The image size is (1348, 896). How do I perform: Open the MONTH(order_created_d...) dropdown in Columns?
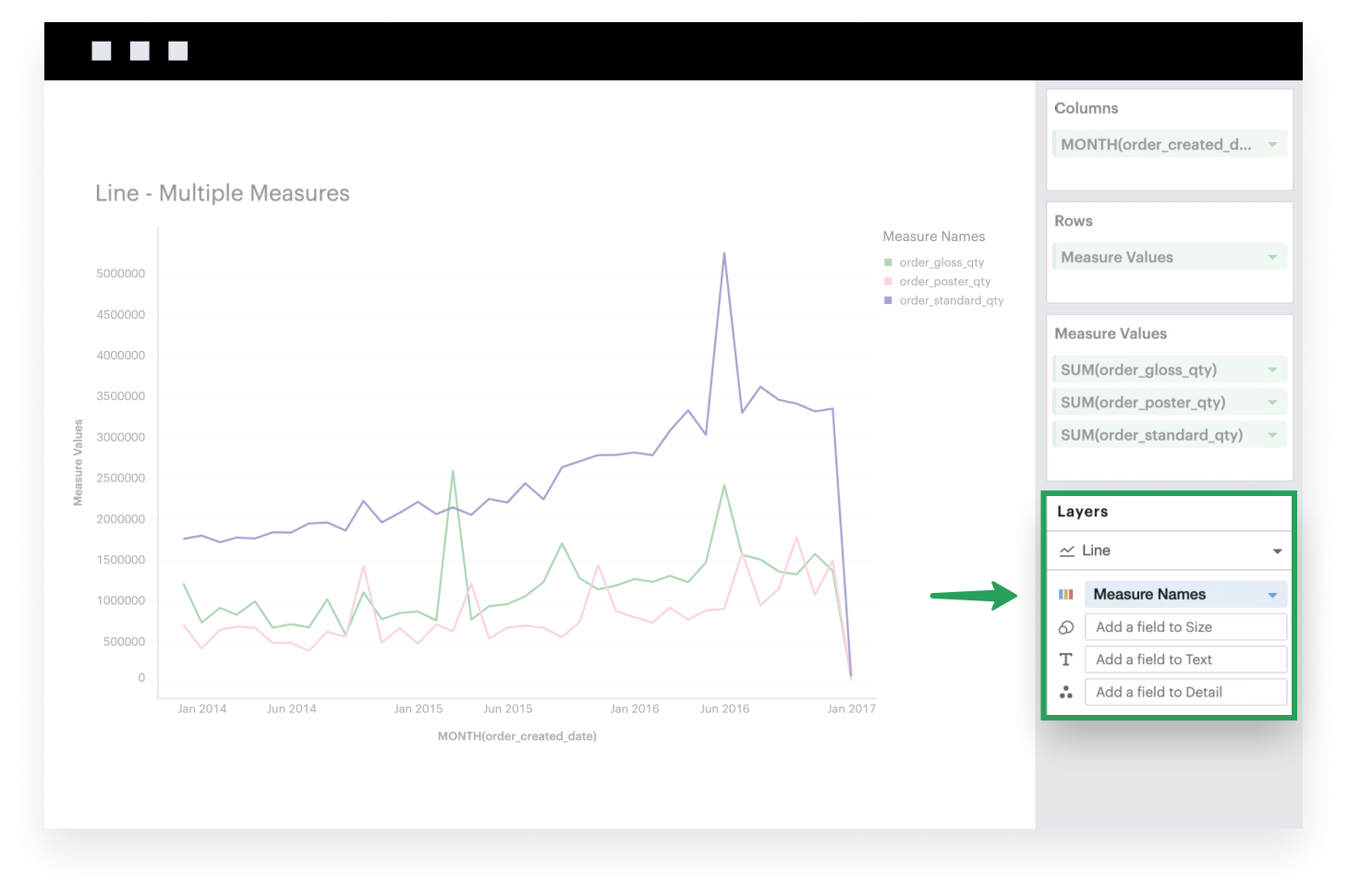coord(1272,143)
